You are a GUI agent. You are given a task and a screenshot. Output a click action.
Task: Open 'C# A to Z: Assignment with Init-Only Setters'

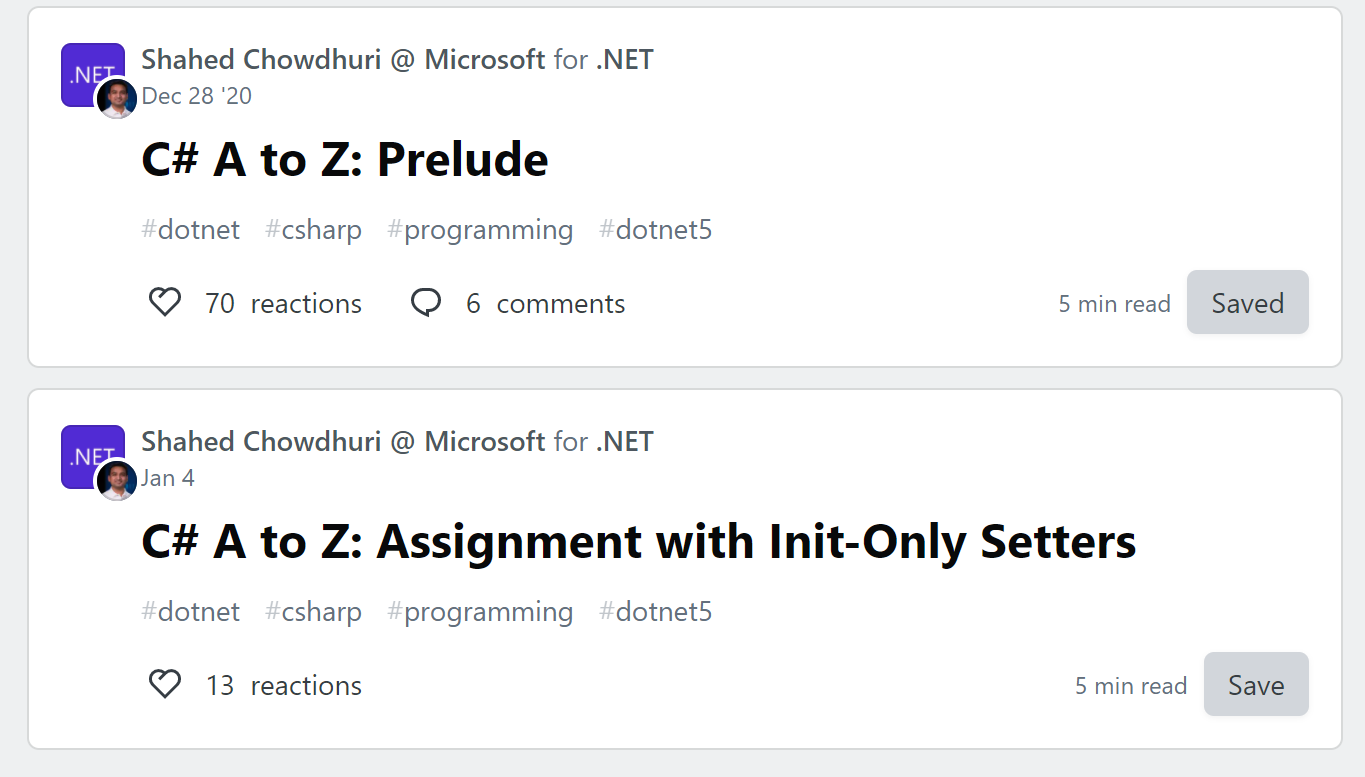(639, 541)
